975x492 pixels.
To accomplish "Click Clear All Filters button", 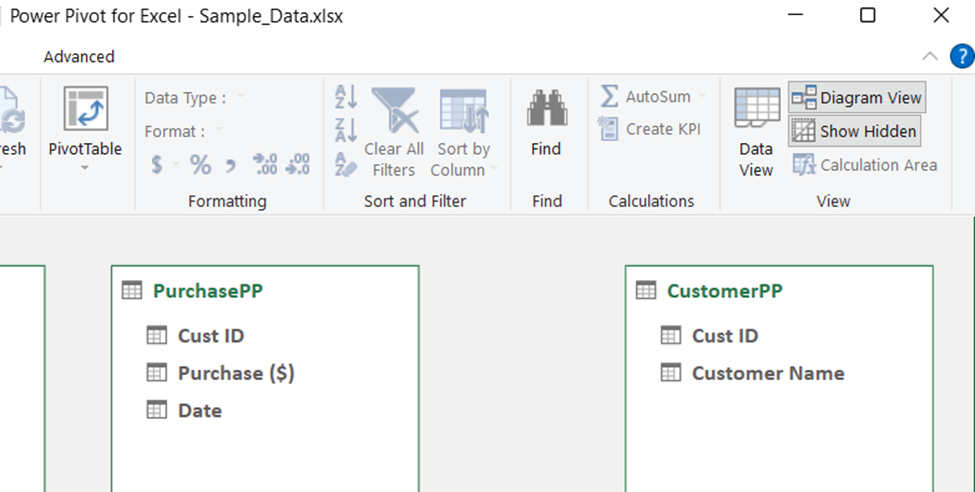I will (394, 132).
